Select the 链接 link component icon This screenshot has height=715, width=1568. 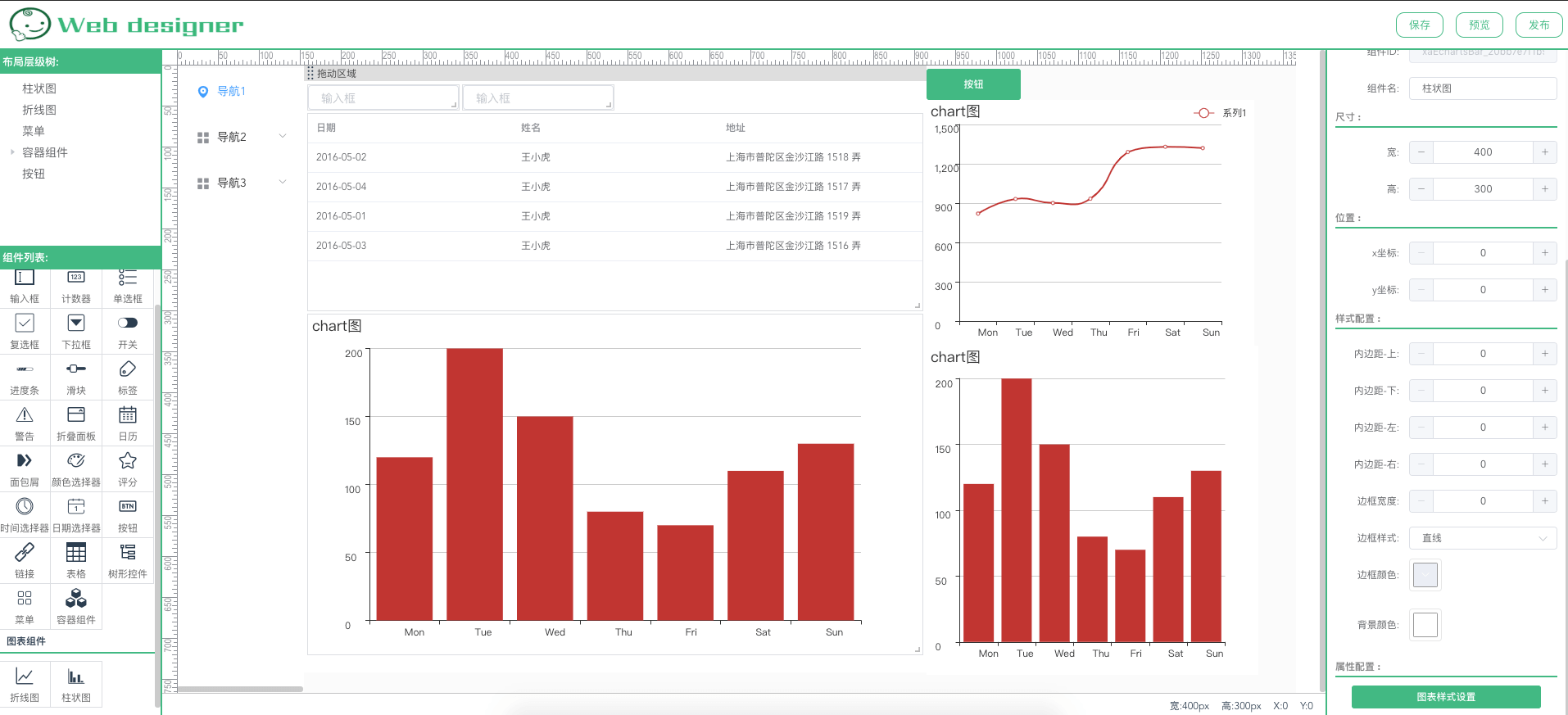(x=25, y=552)
